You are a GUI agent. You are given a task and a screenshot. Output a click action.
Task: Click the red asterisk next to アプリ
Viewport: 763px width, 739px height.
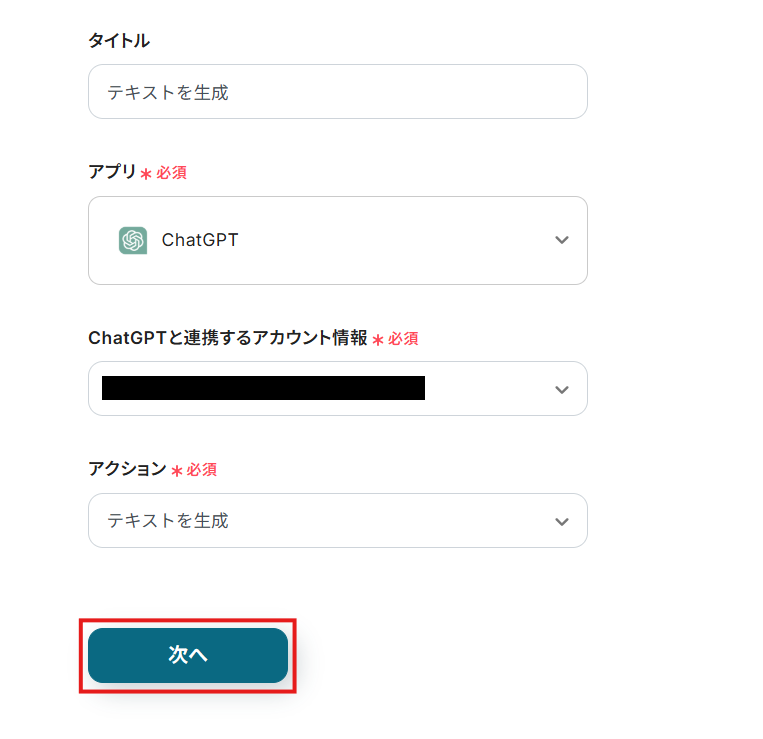(146, 174)
